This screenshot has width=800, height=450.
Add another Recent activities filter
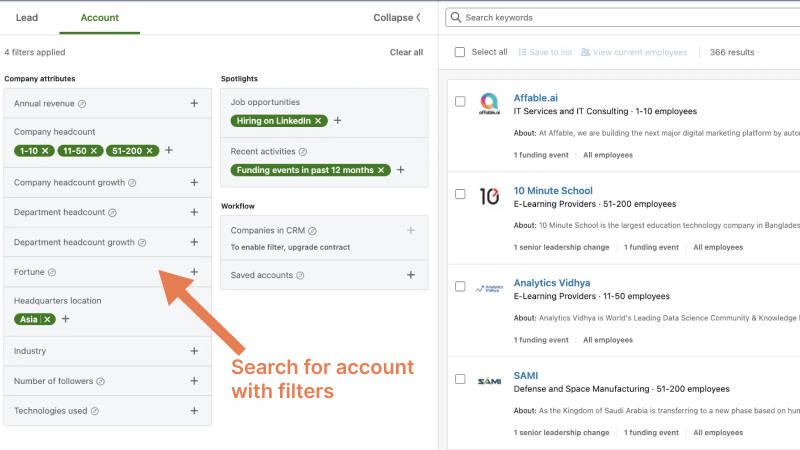pos(401,169)
